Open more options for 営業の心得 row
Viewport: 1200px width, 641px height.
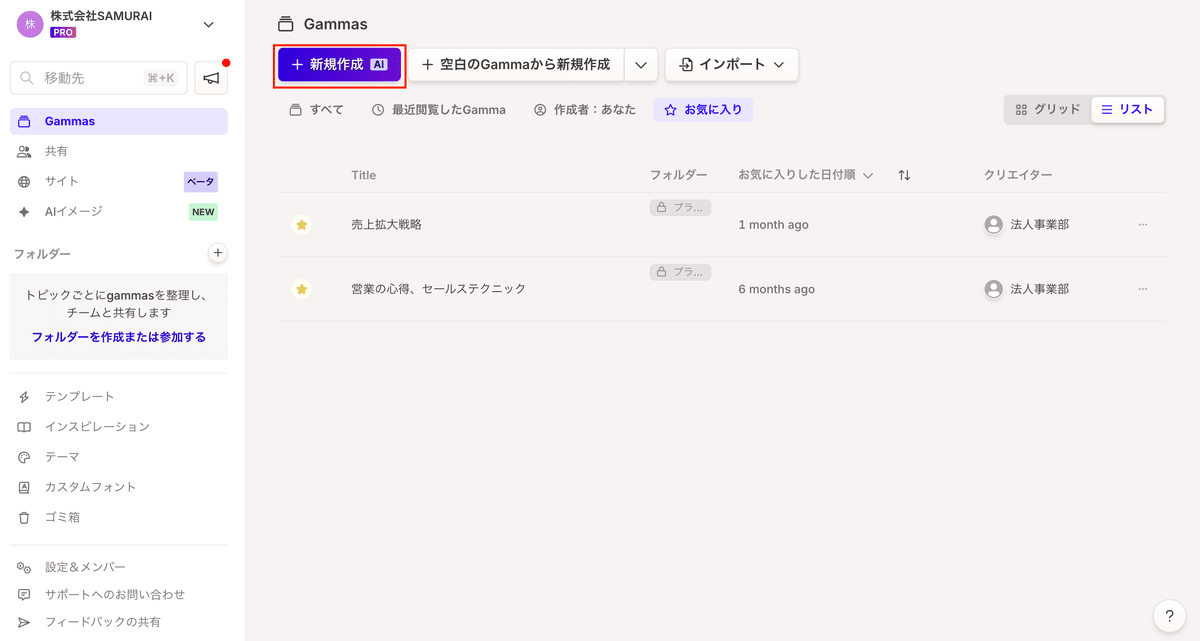(1143, 289)
